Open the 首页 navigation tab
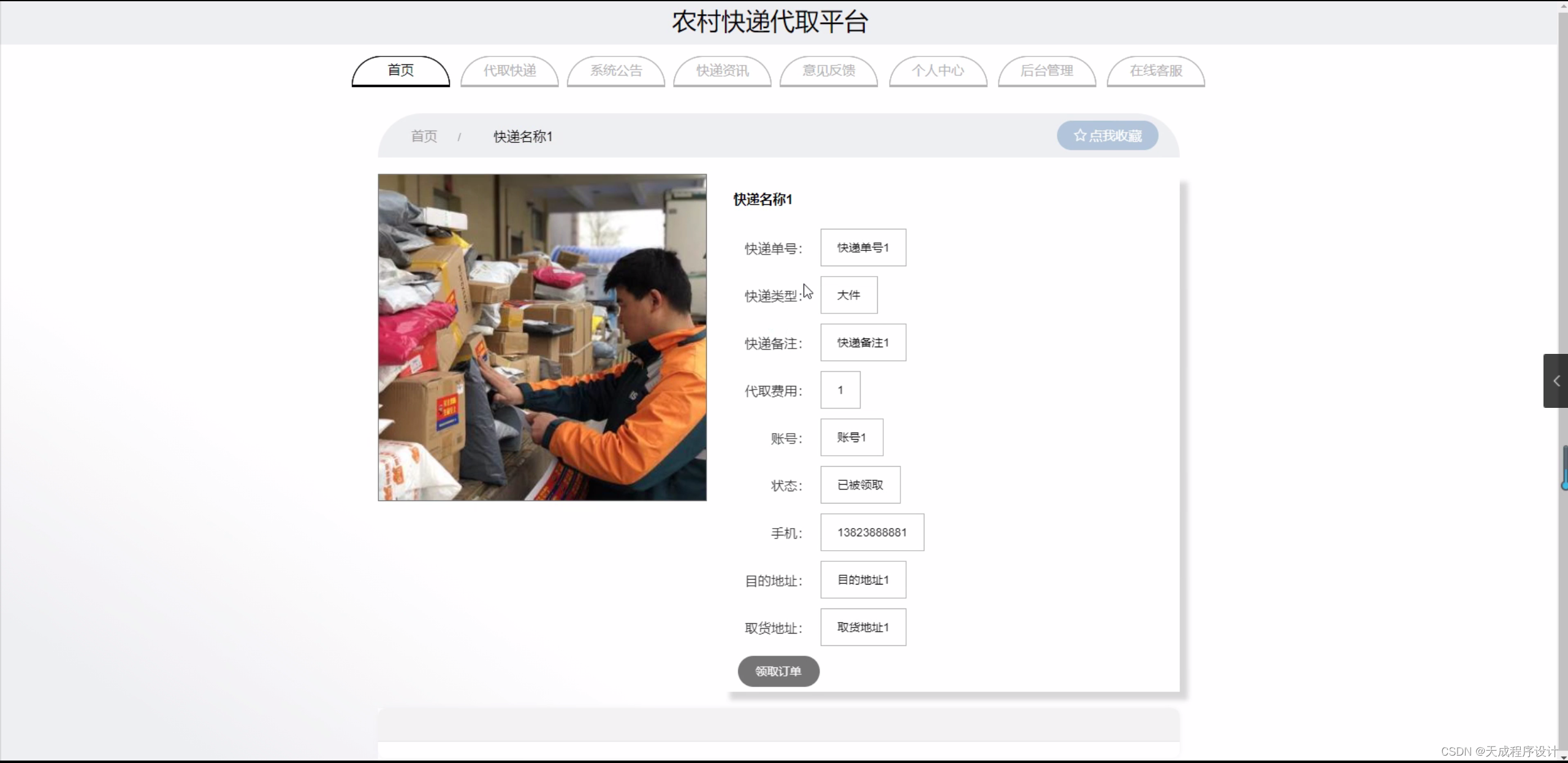This screenshot has height=763, width=1568. [400, 71]
